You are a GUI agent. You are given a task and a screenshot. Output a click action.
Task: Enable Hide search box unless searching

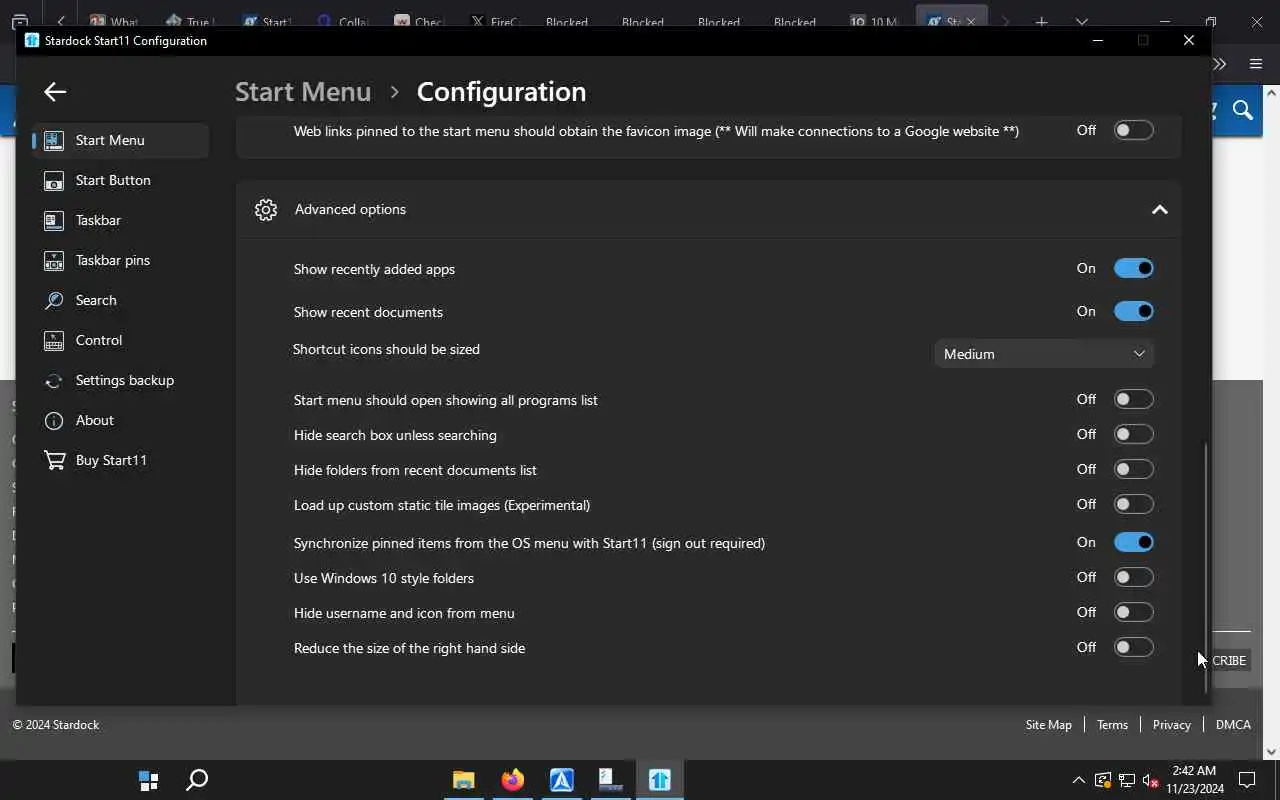1133,434
